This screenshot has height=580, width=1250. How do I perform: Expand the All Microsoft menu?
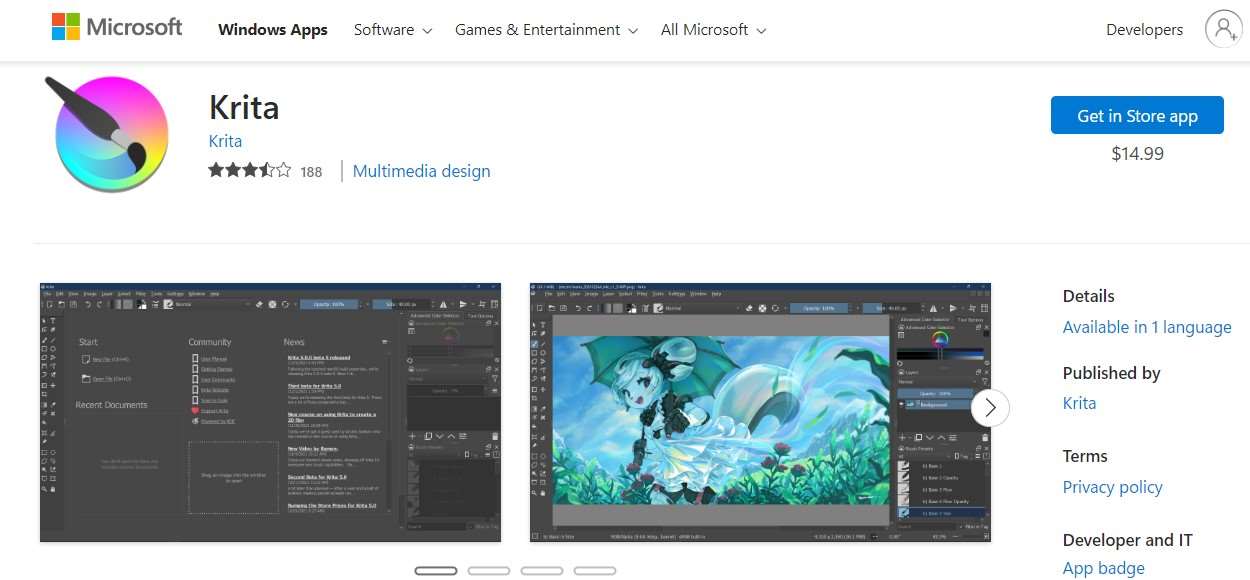tap(714, 30)
